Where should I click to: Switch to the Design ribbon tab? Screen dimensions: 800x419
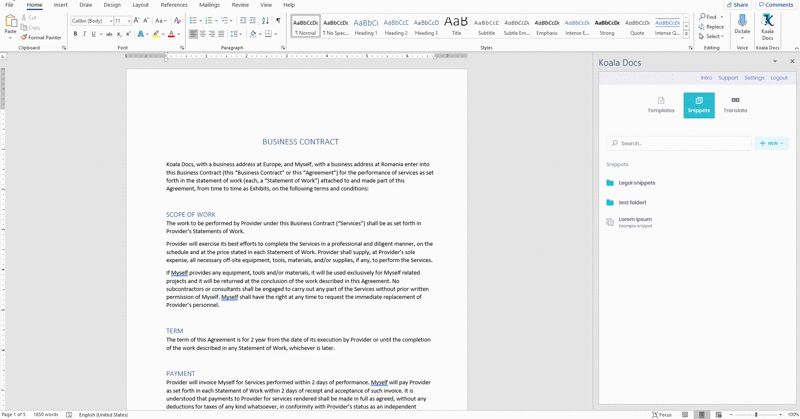tap(112, 5)
